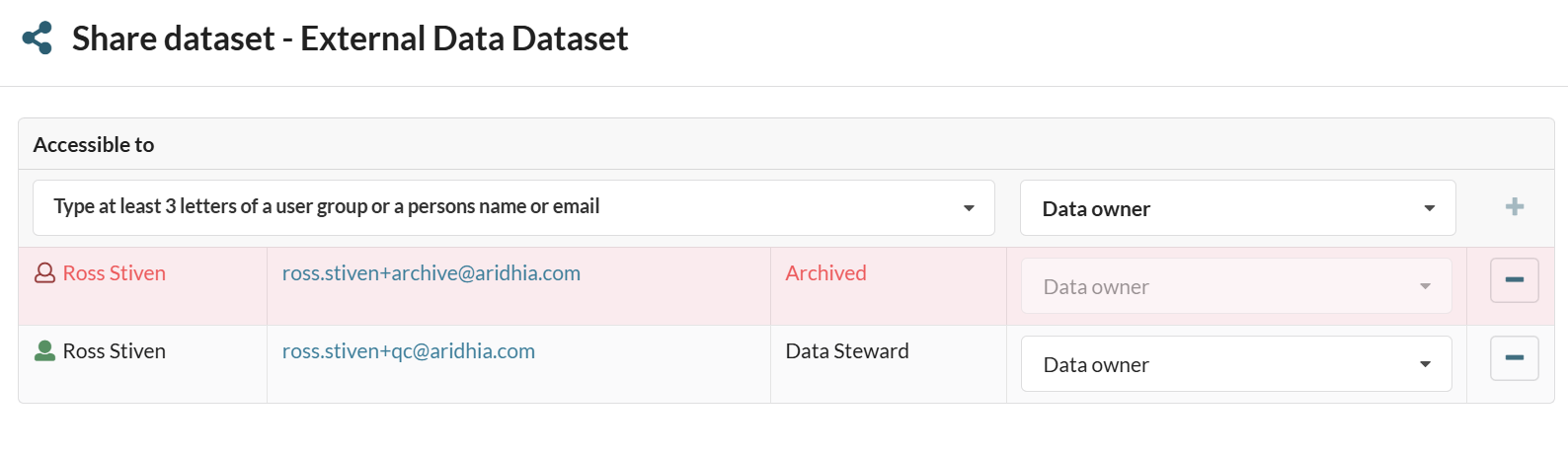Viewport: 1568px width, 457px height.
Task: Click the caret arrow on the top role selector
Action: click(1429, 208)
